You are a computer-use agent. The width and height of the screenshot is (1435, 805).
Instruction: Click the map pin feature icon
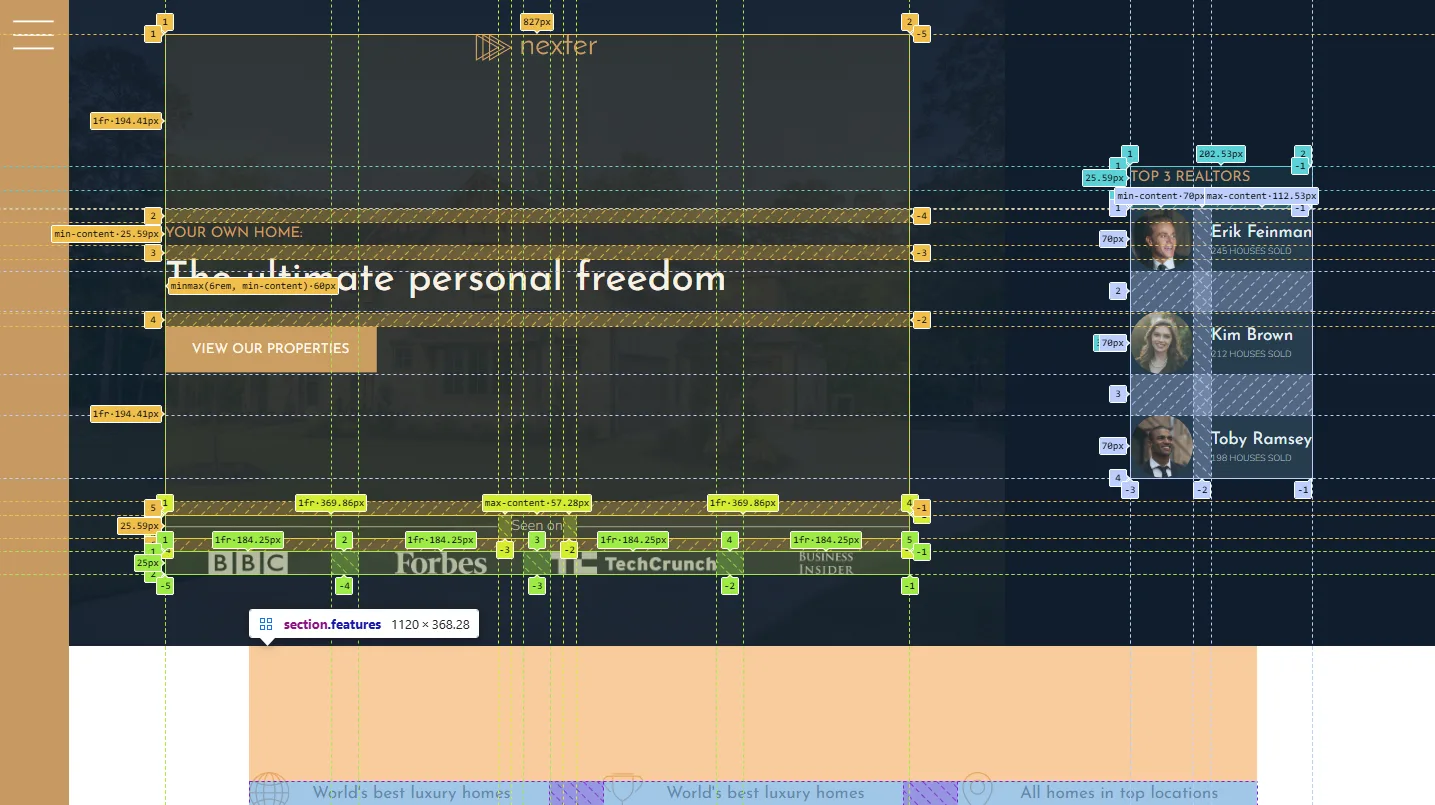click(977, 789)
